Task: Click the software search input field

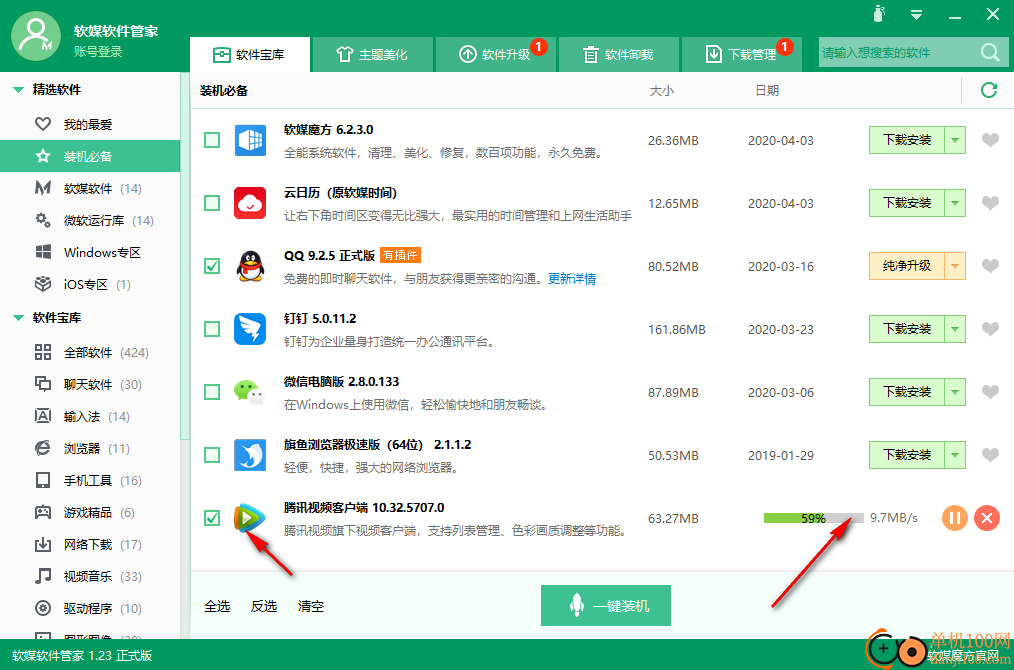Action: pos(899,52)
